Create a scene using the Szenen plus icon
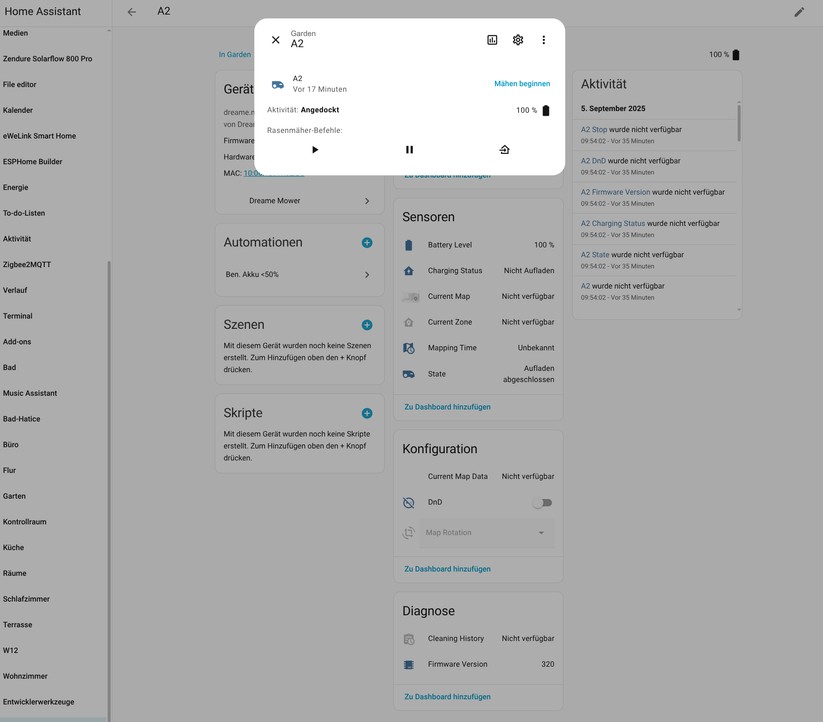 click(367, 324)
